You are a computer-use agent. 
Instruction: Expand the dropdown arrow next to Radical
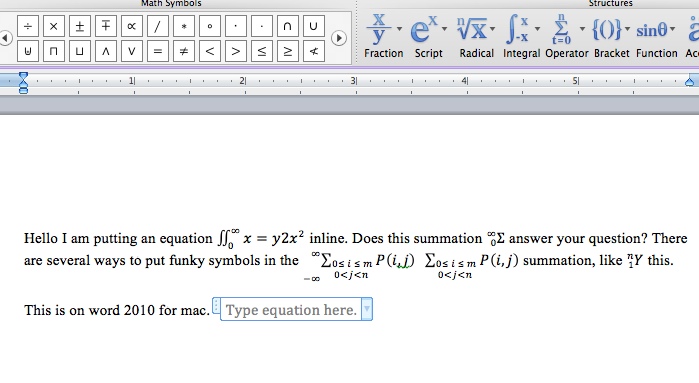point(493,29)
